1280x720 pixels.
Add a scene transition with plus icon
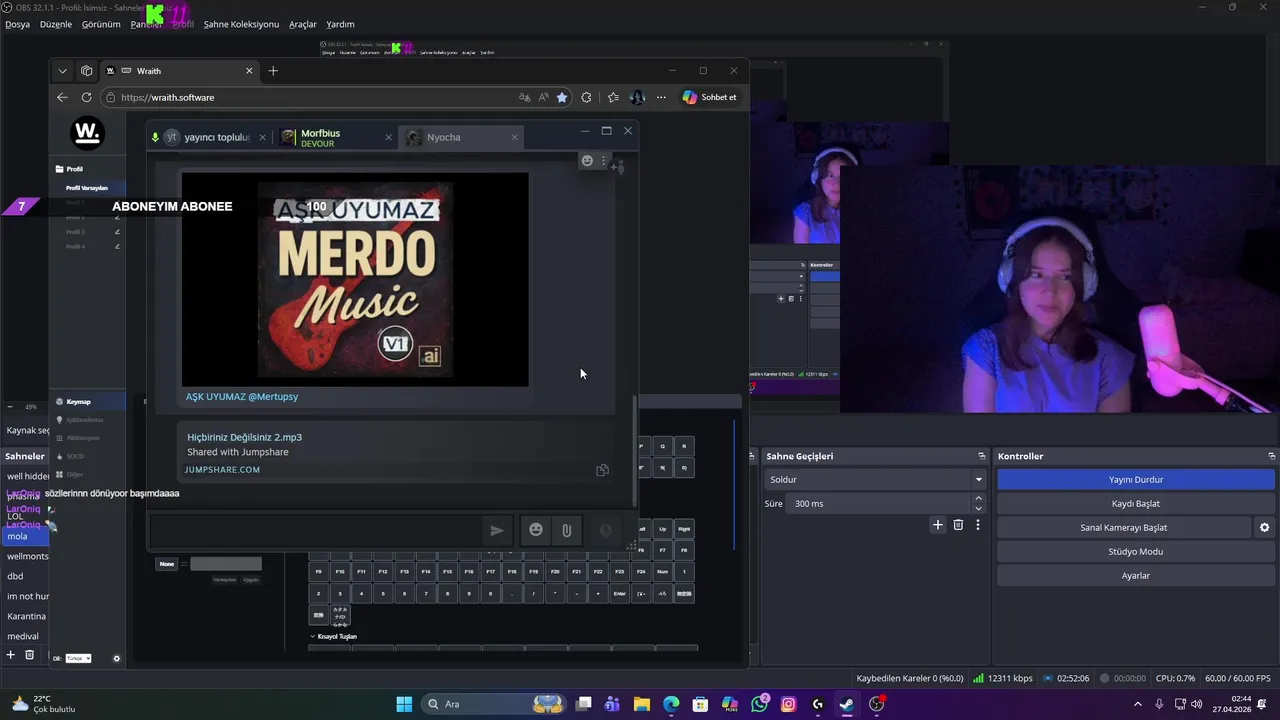pyautogui.click(x=937, y=525)
